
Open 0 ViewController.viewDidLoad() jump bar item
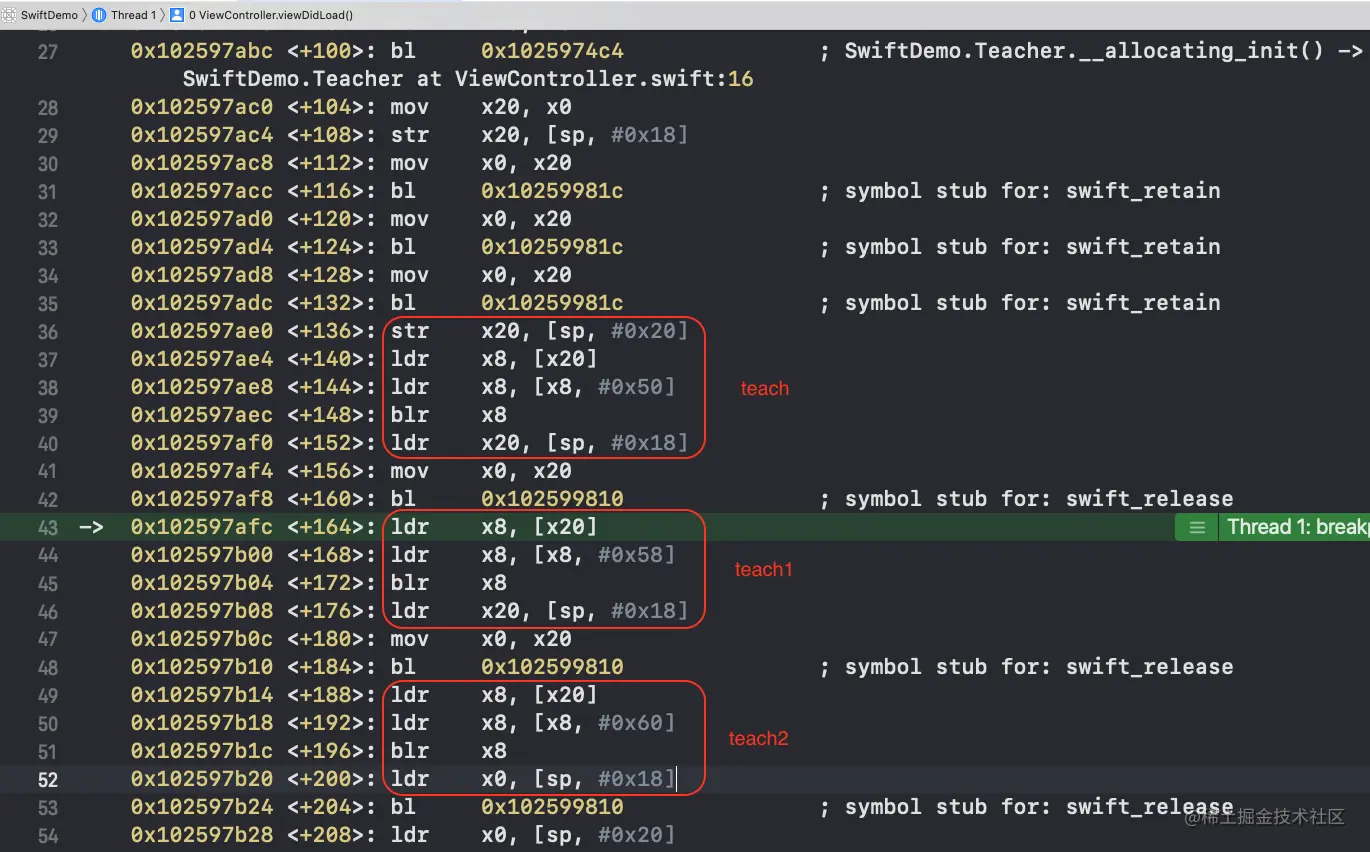(x=271, y=15)
